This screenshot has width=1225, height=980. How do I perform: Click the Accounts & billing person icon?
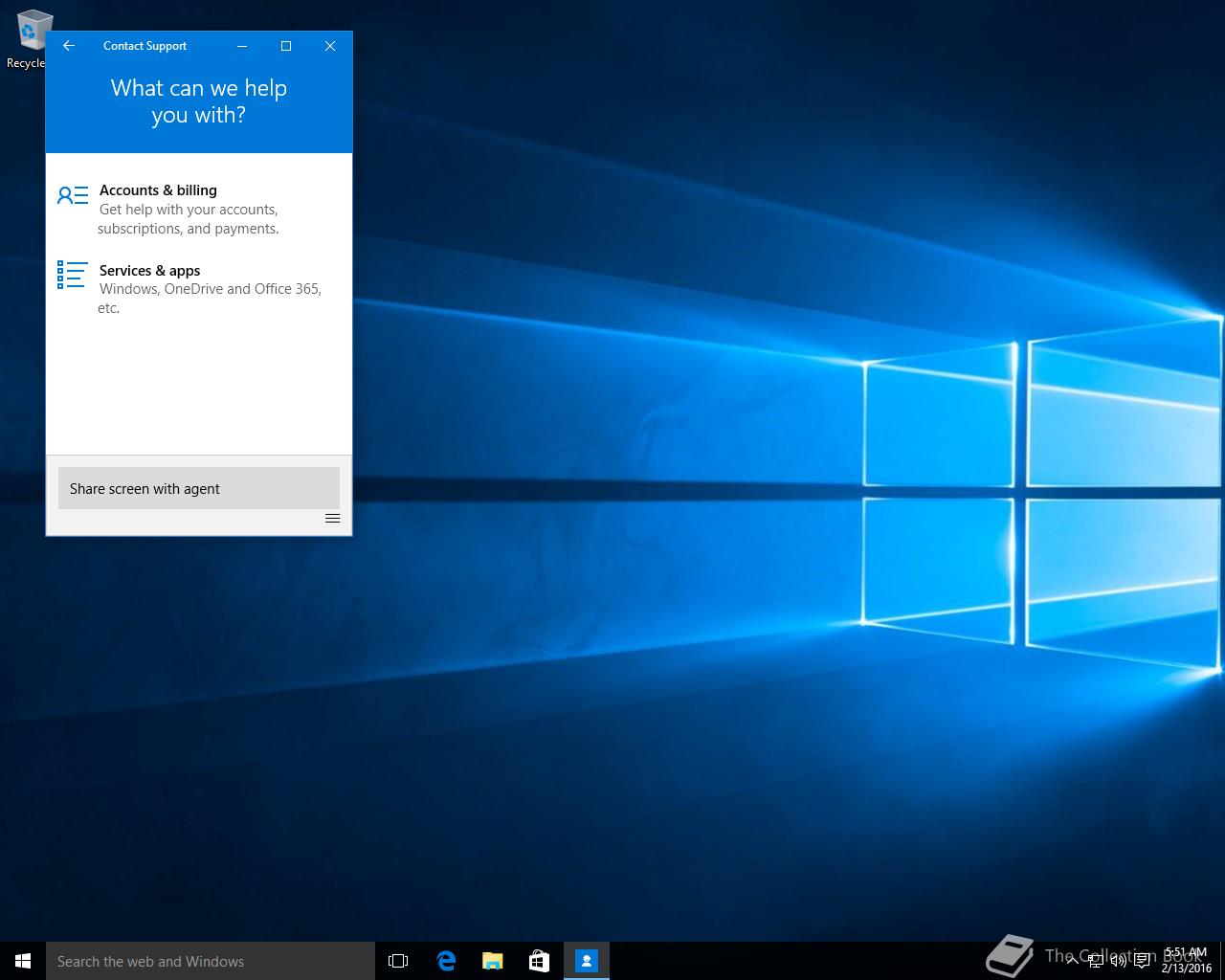point(72,196)
